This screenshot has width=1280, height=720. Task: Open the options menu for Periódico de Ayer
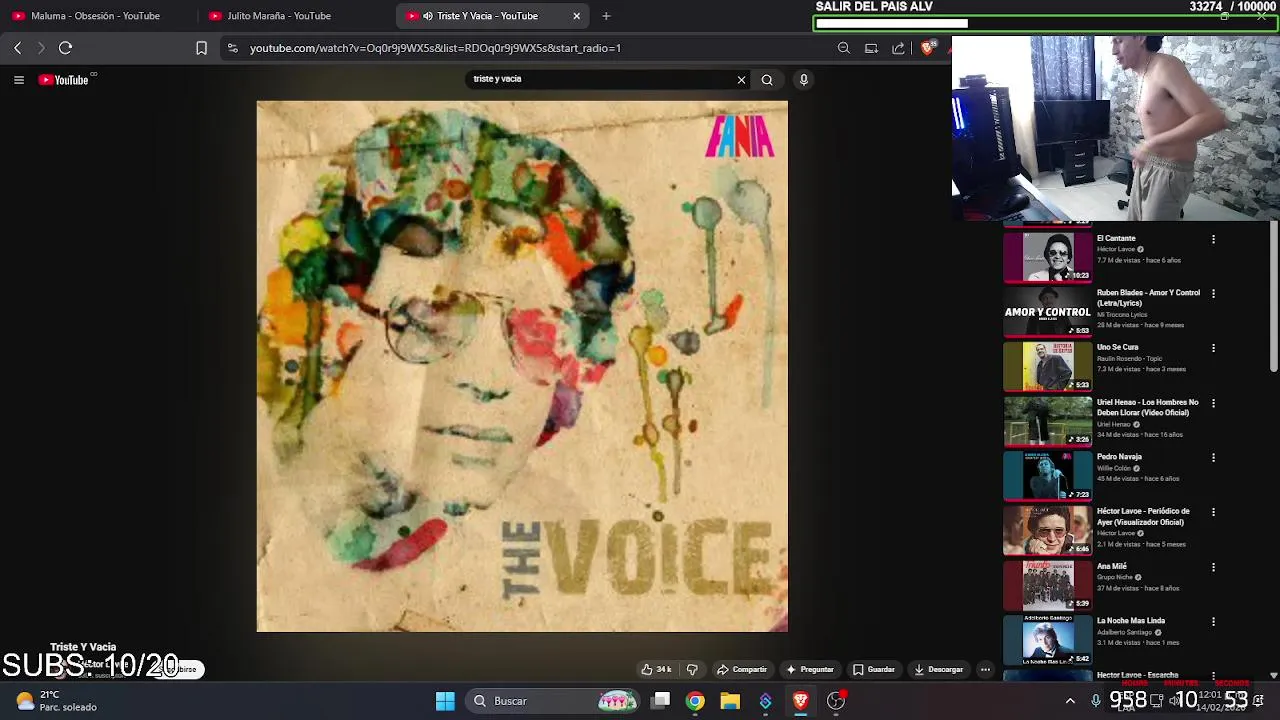1213,513
